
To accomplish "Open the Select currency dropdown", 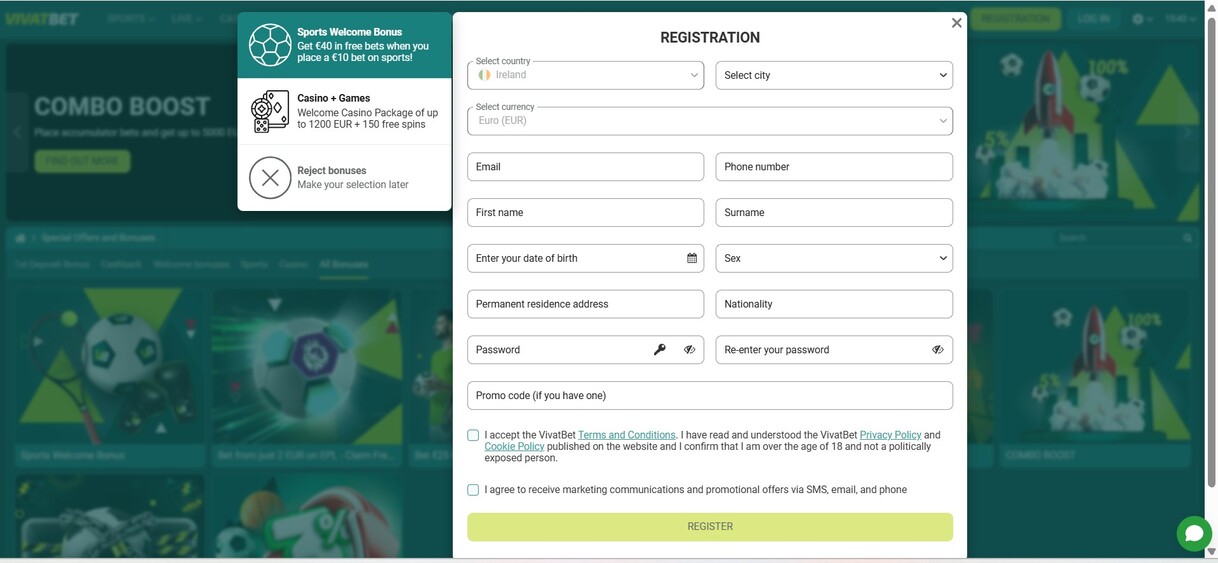I will 710,121.
